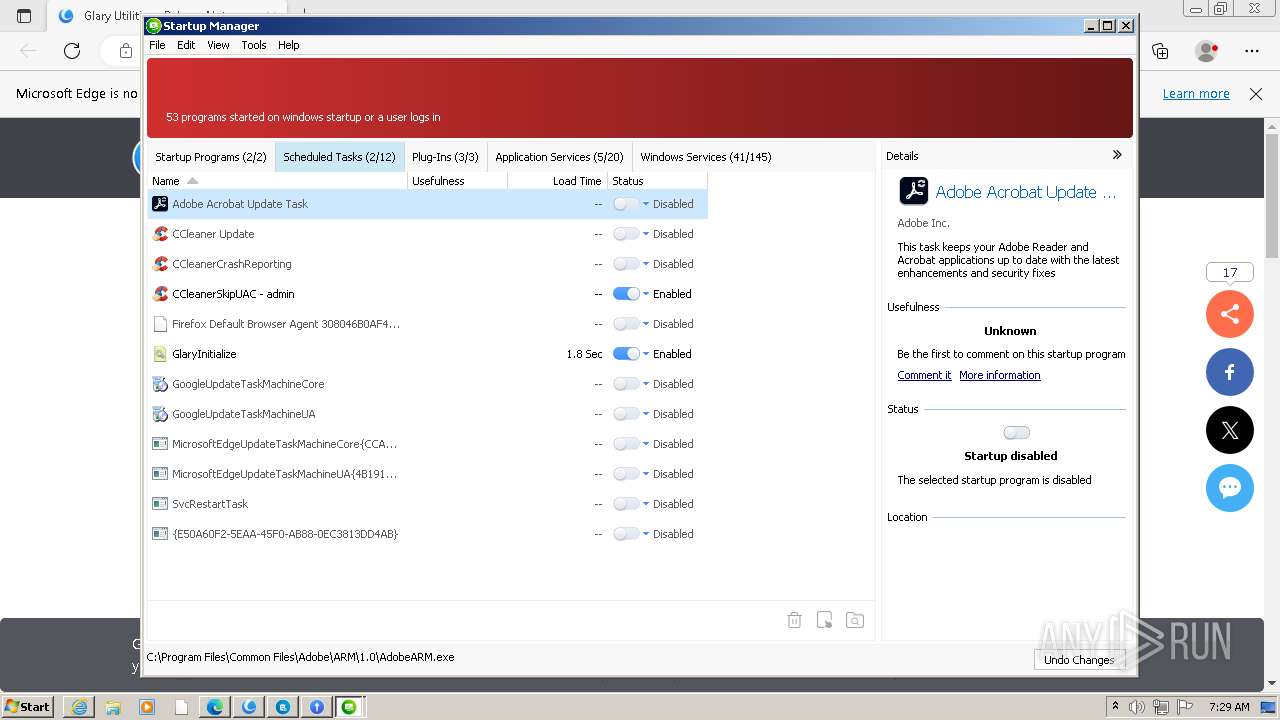Click the network icon in system tray
Viewport: 1280px width, 720px height.
coord(1160,707)
